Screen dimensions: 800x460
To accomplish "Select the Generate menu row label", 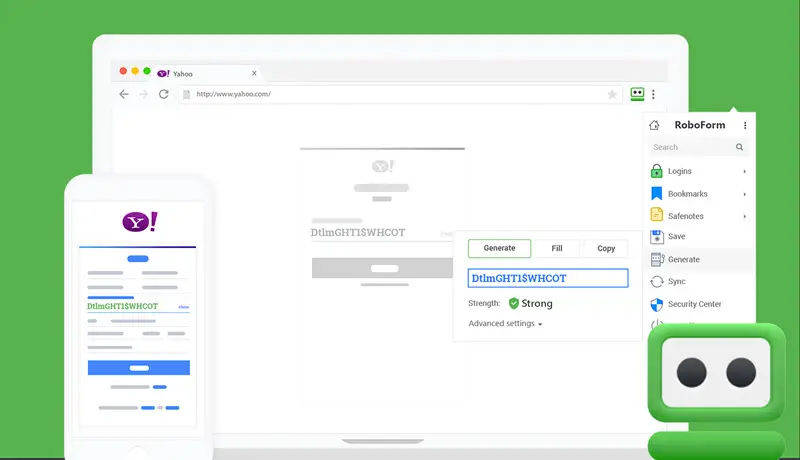I will pyautogui.click(x=684, y=260).
